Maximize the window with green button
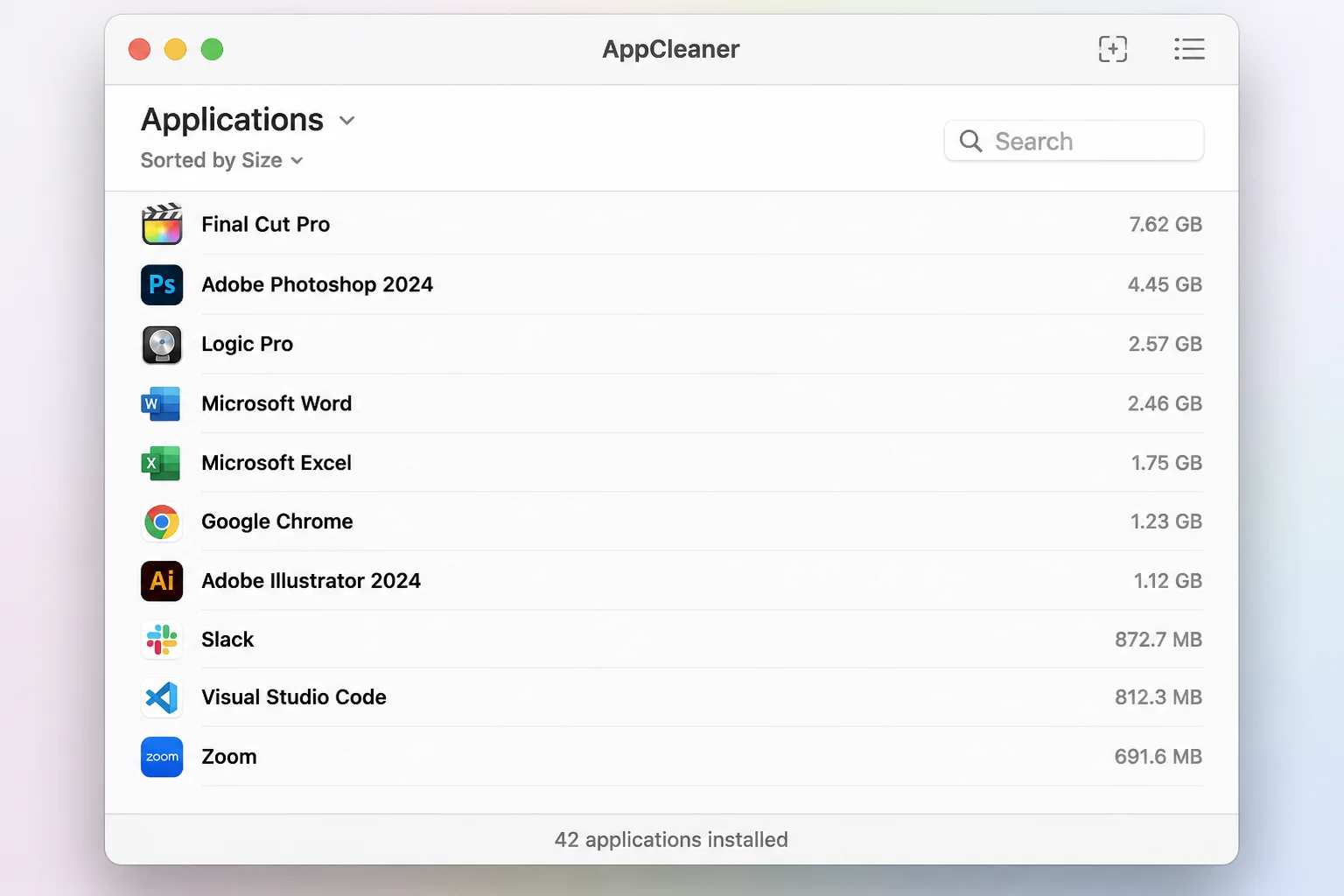1344x896 pixels. click(x=212, y=49)
